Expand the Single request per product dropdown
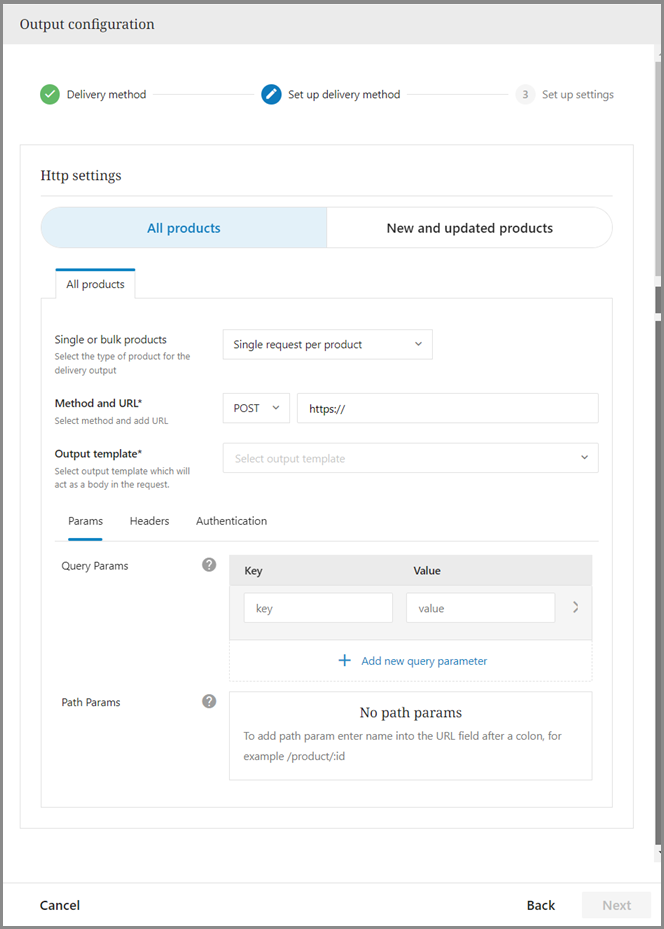Screen dimensions: 664x929 (x=327, y=344)
